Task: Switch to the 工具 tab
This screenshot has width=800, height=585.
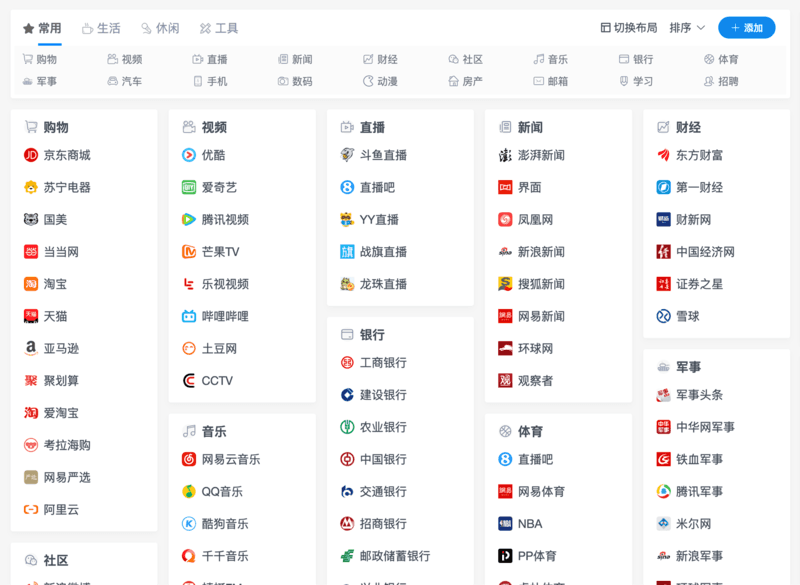Action: tap(219, 28)
